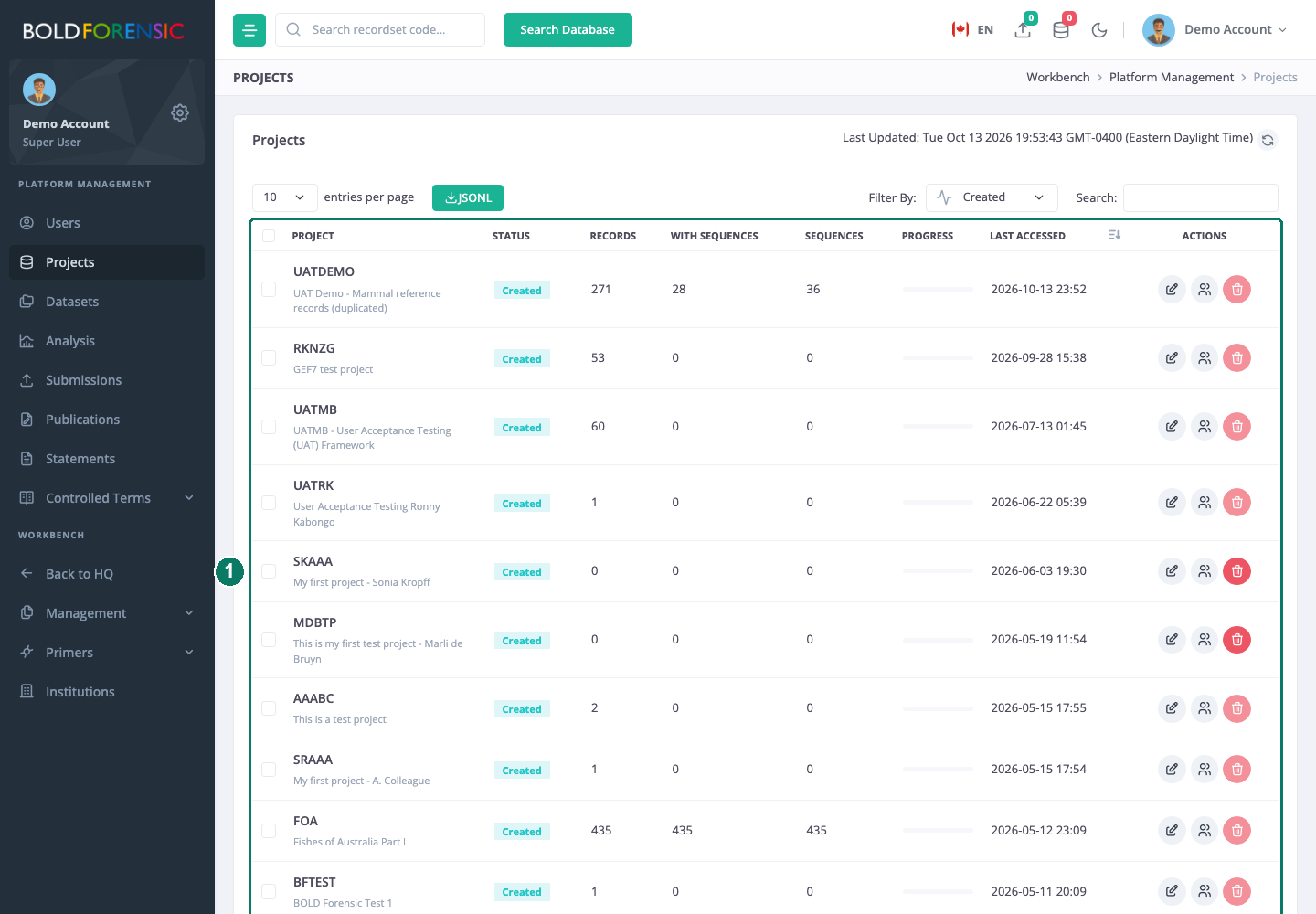The image size is (1316, 914).
Task: Edit the UATDEMO project
Action: (1172, 290)
